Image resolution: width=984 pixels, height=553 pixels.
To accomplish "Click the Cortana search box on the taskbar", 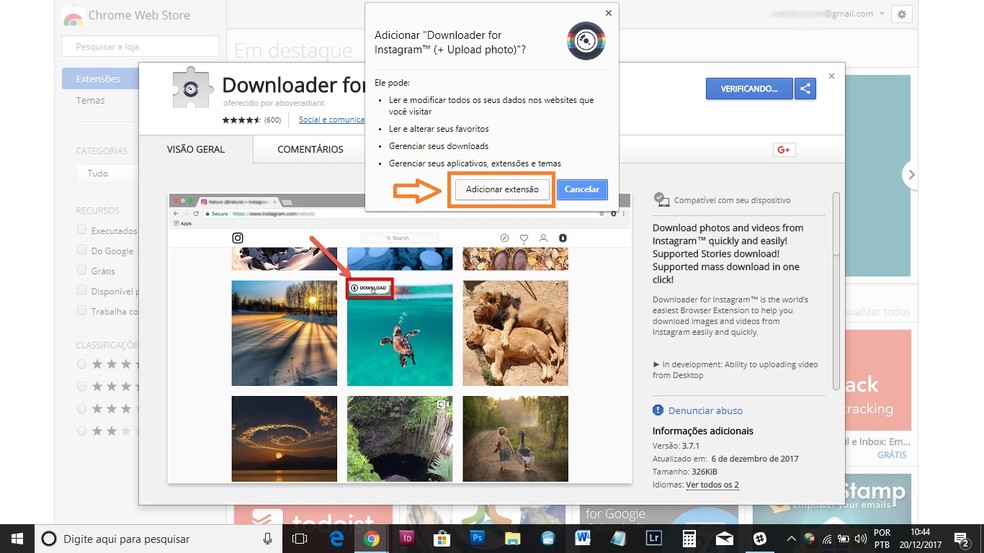I will click(x=157, y=539).
